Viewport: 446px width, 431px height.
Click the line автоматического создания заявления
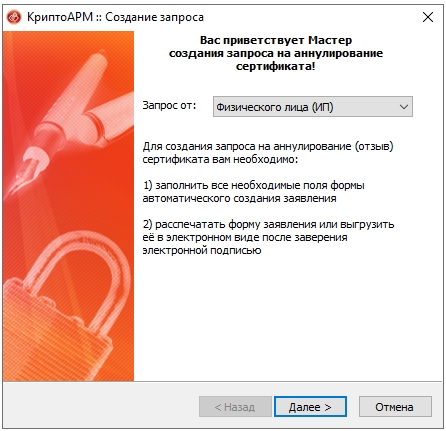(x=239, y=198)
